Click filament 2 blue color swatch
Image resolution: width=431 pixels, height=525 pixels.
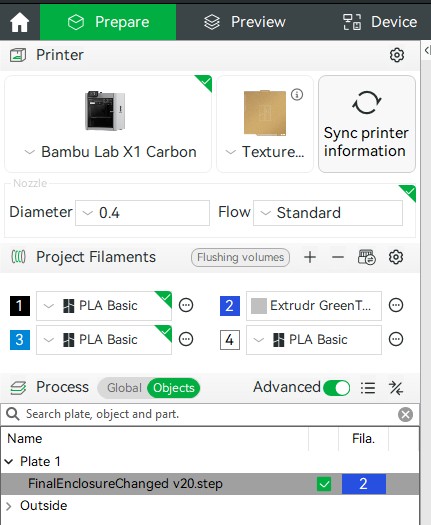[230, 306]
